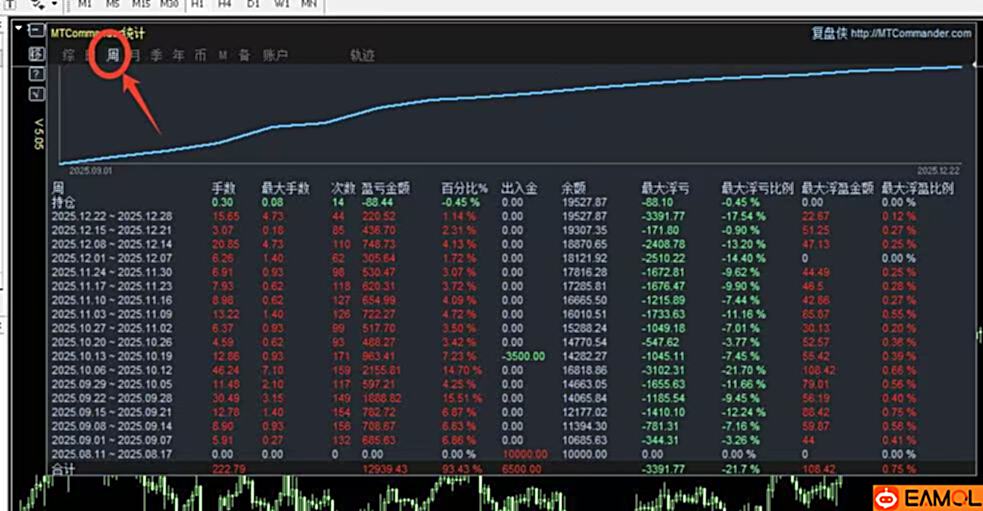Click the question mark help icon

[36, 73]
